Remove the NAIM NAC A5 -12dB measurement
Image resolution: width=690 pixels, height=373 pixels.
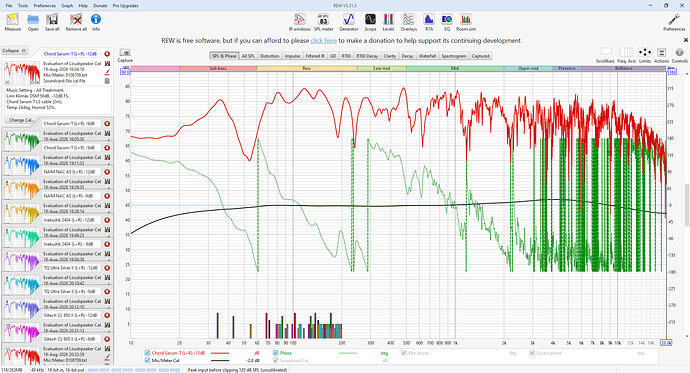pos(107,172)
